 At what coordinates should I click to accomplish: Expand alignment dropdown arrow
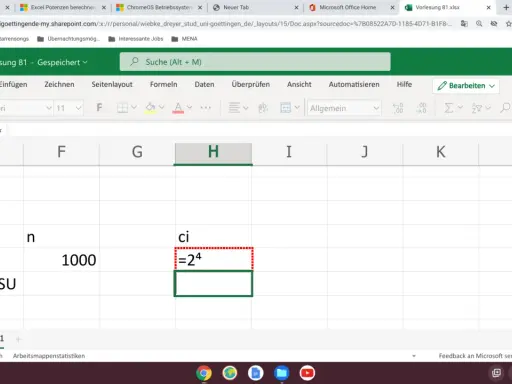click(x=246, y=108)
